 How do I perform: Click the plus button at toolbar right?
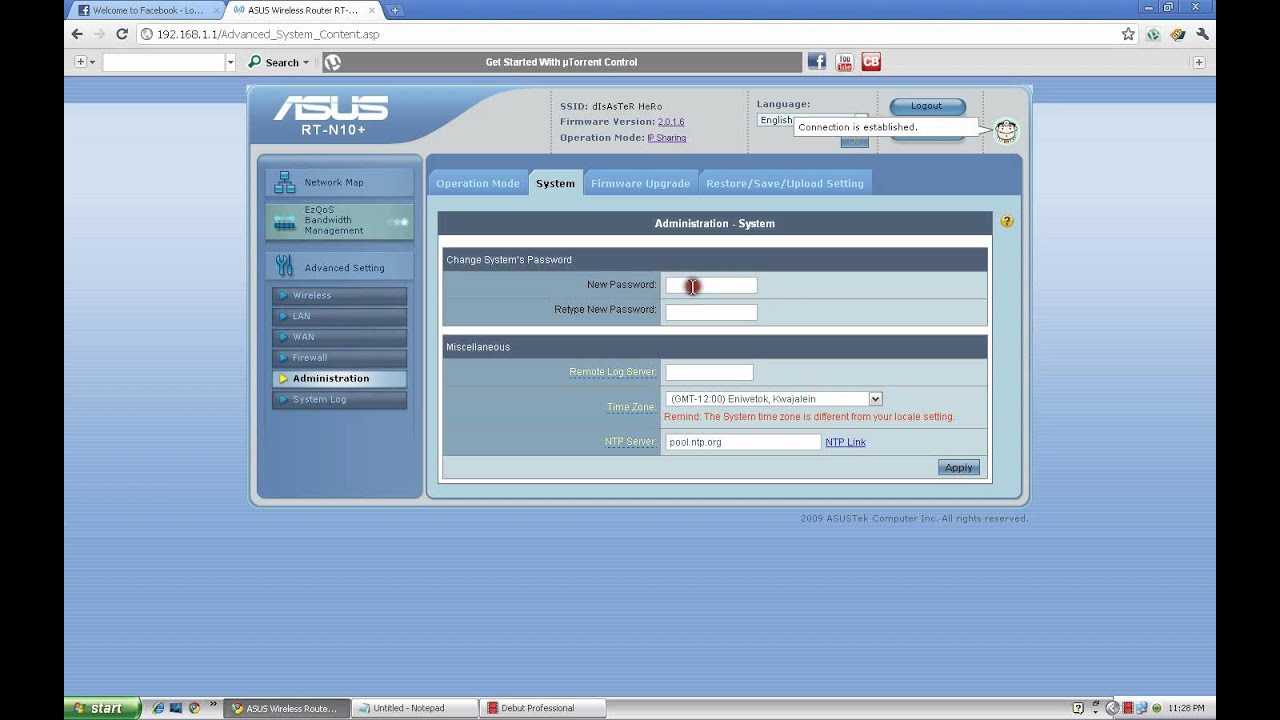coord(1198,62)
